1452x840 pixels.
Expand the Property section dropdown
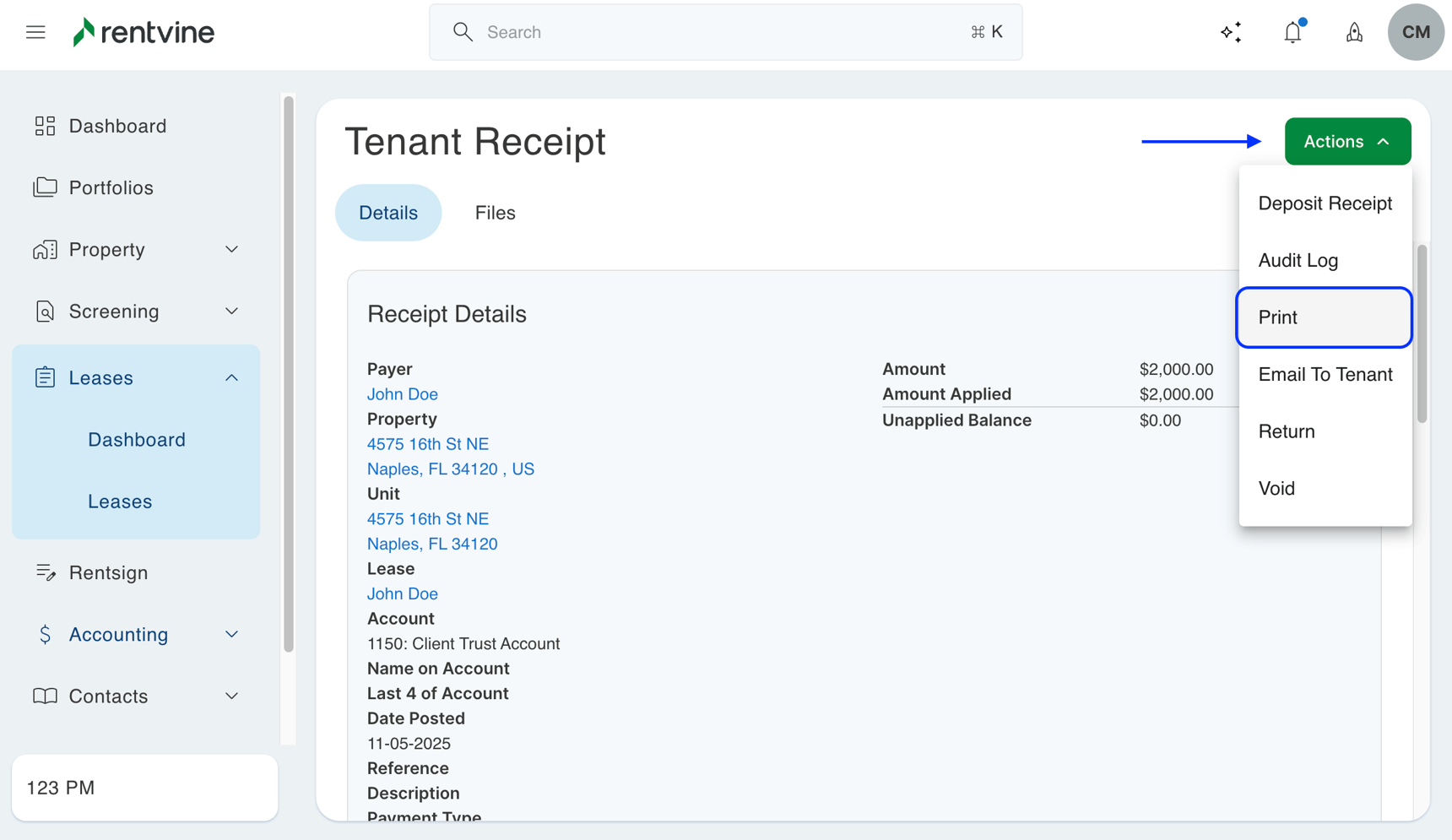(231, 249)
